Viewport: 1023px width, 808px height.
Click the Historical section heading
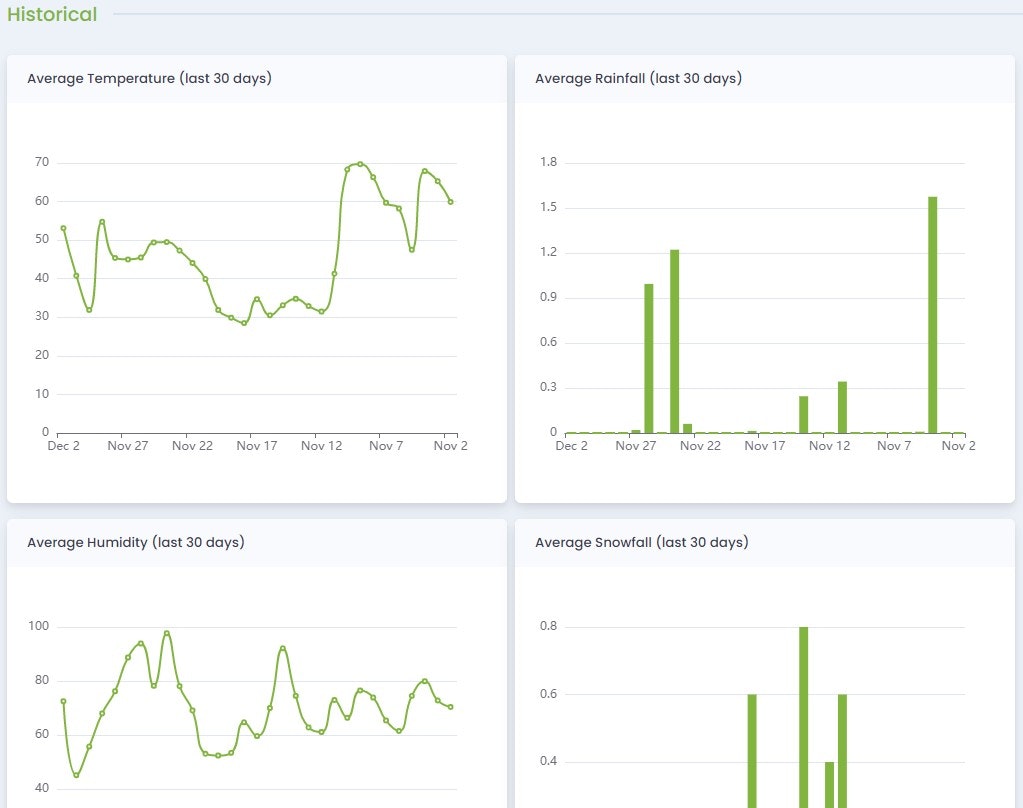pyautogui.click(x=52, y=14)
